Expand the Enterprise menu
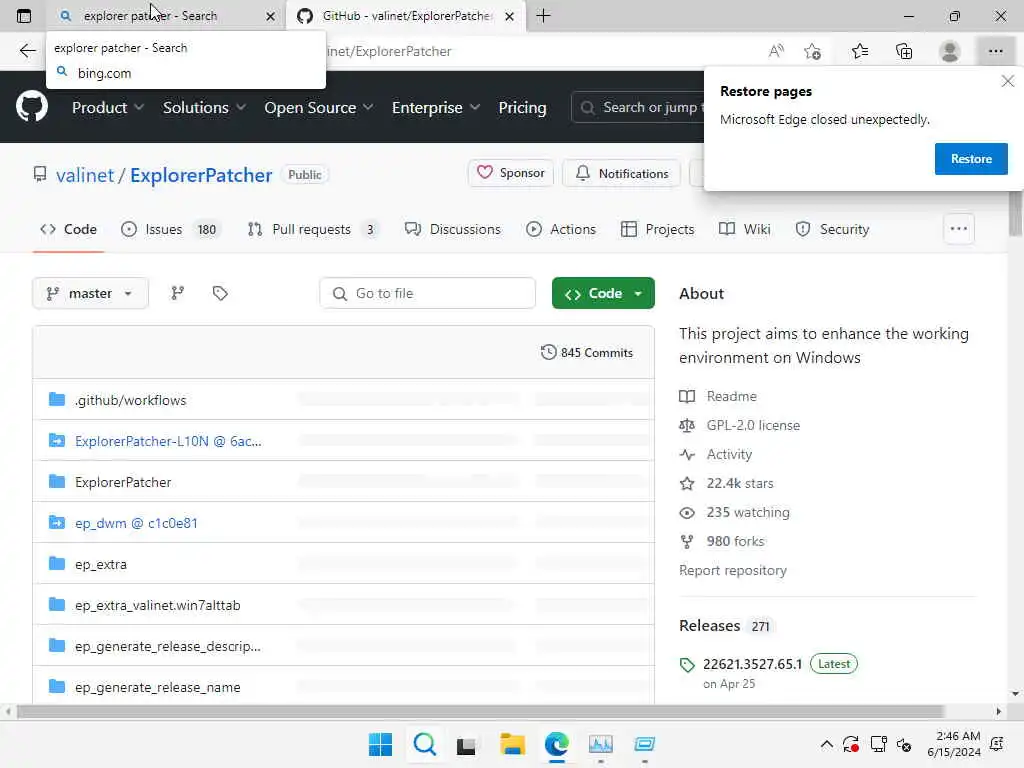 436,107
